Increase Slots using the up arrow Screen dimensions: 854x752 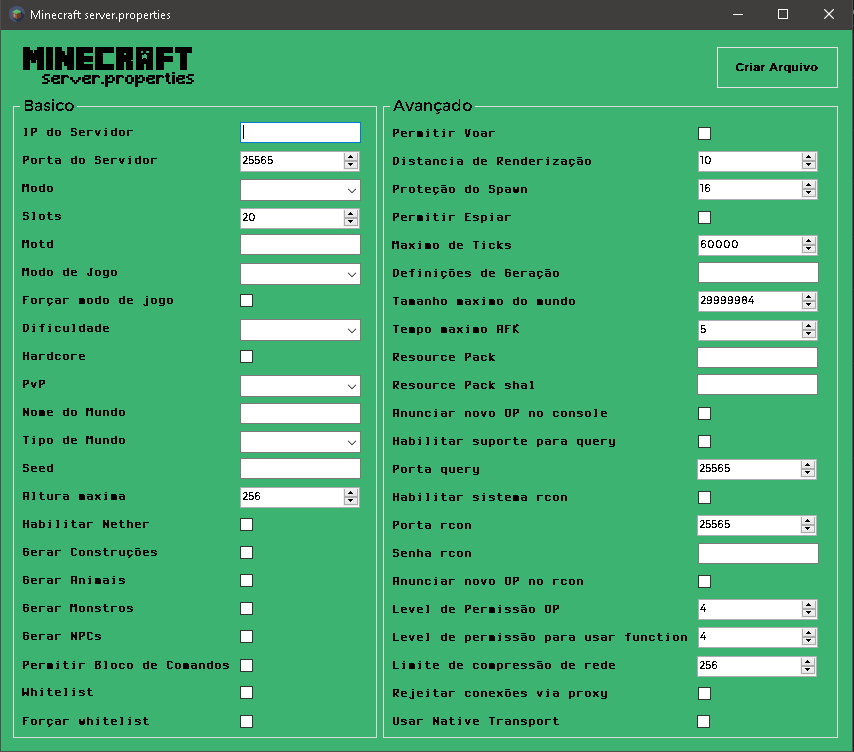pos(352,213)
